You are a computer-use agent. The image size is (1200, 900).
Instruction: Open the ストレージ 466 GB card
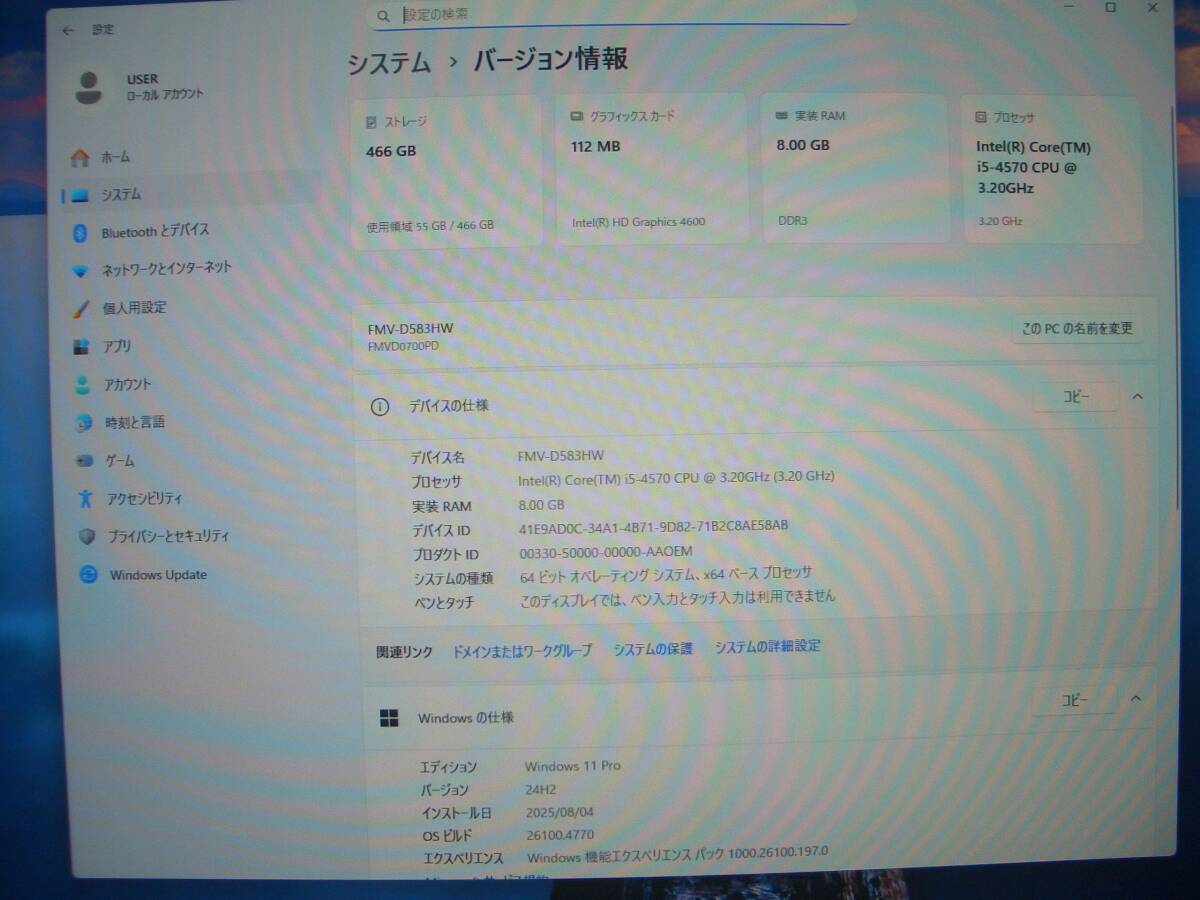[446, 171]
